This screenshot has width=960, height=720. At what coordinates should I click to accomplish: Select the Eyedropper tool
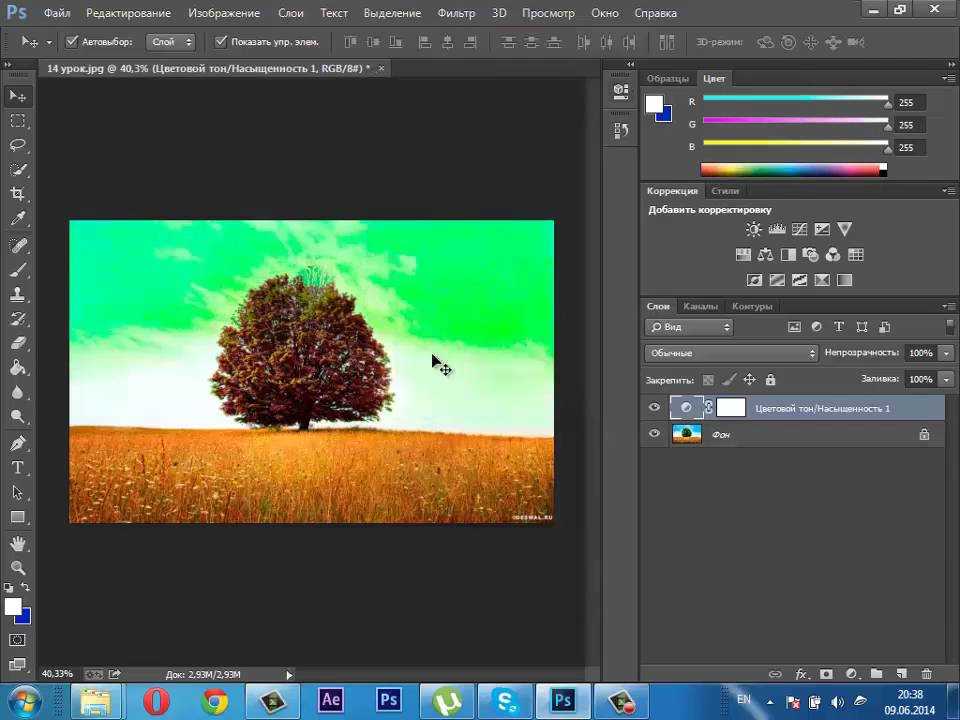[x=17, y=219]
